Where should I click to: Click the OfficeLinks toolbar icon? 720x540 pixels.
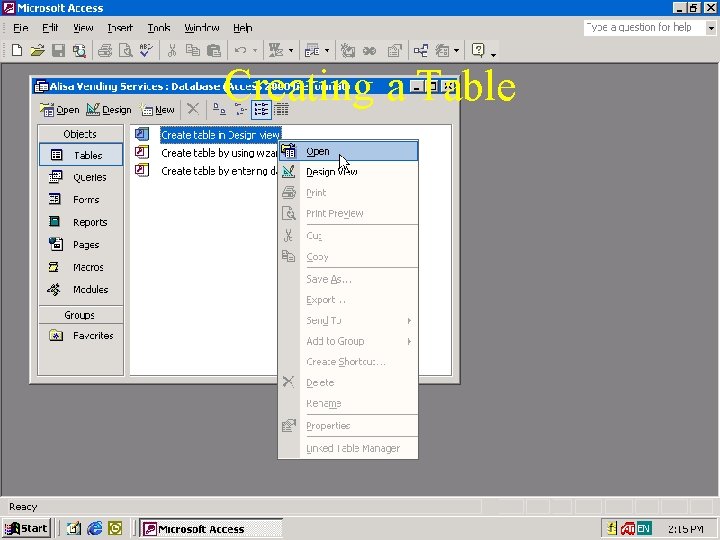[276, 50]
